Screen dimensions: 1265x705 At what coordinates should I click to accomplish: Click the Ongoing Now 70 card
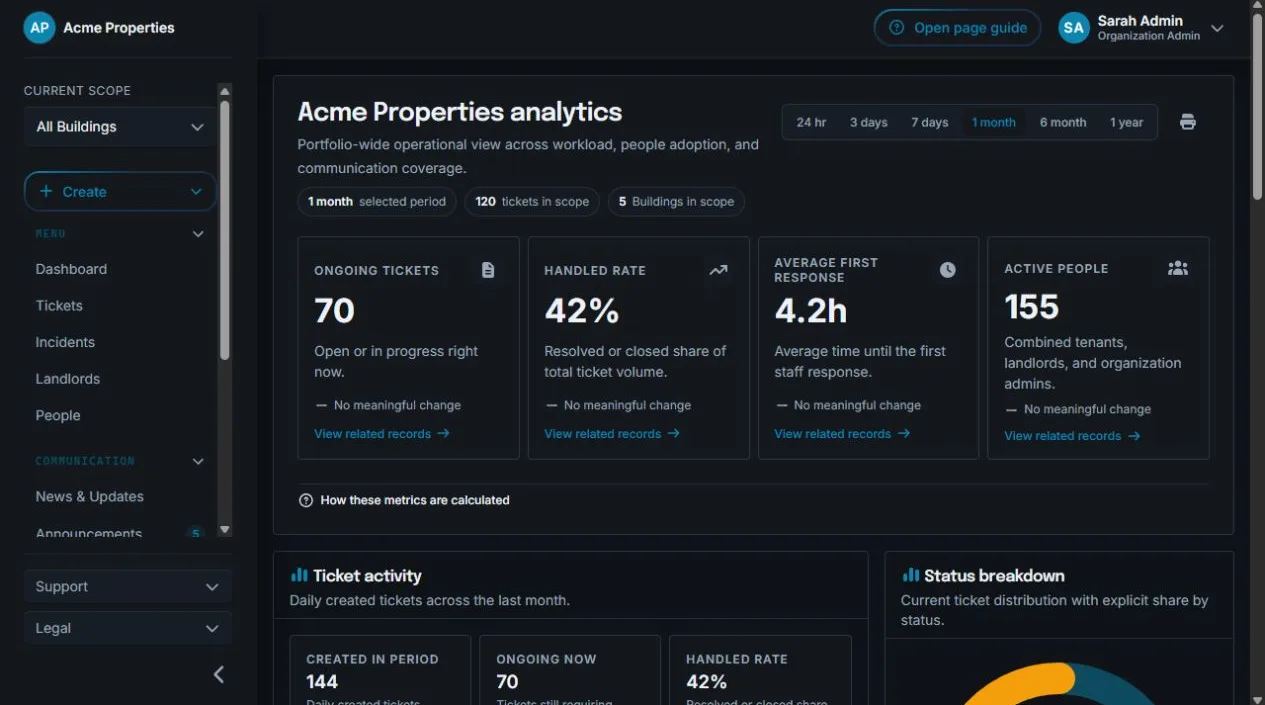[570, 670]
